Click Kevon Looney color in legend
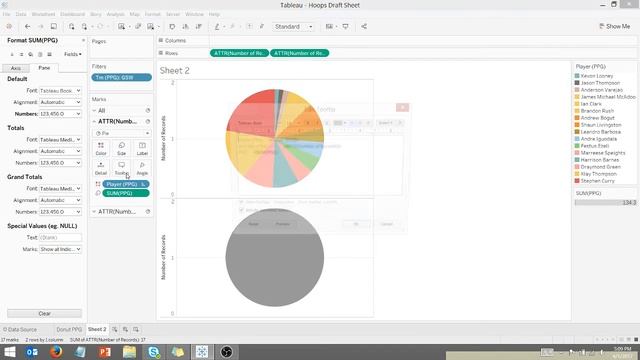The width and height of the screenshot is (640, 360). [x=577, y=76]
